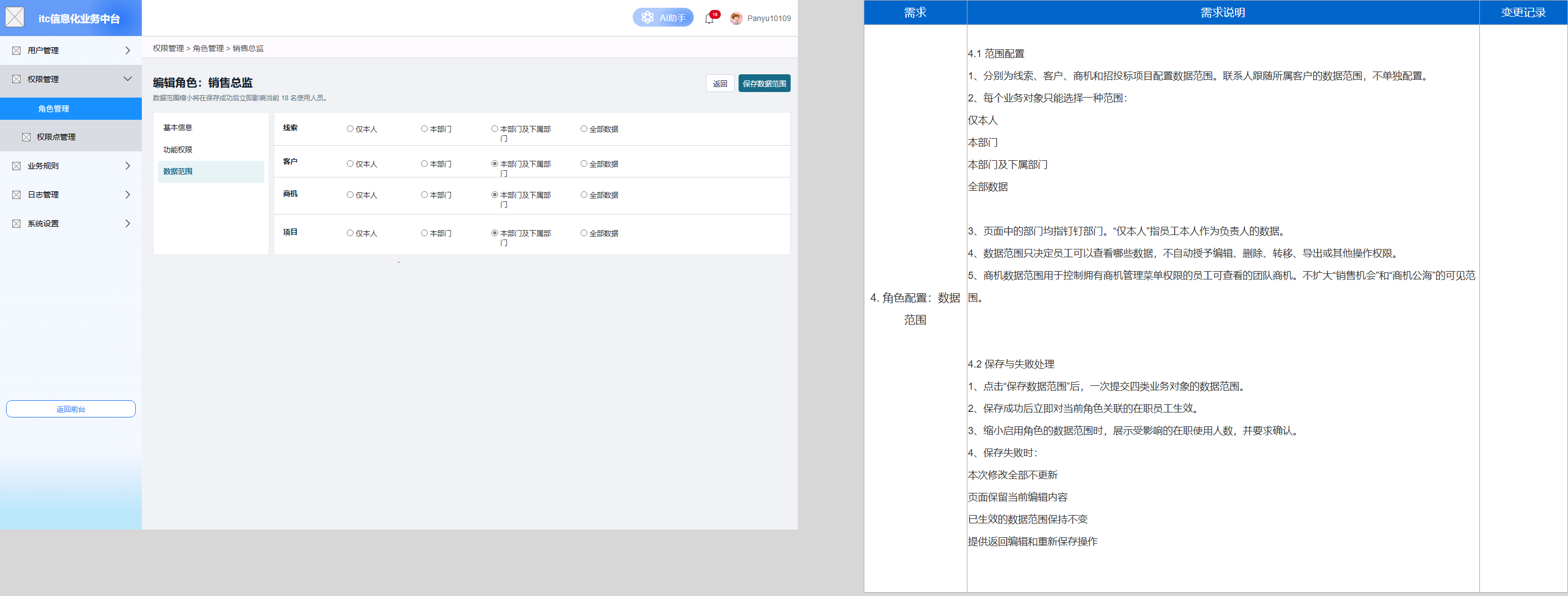
Task: Select 本部门 for the 商机 row
Action: click(x=424, y=195)
